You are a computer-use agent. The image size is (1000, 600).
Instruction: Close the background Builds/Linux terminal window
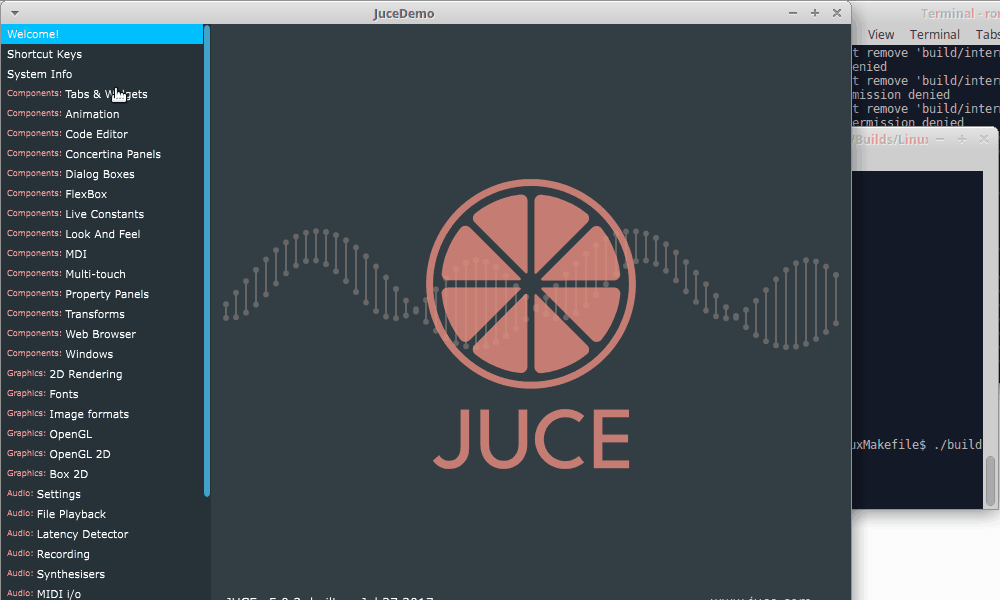click(x=984, y=139)
